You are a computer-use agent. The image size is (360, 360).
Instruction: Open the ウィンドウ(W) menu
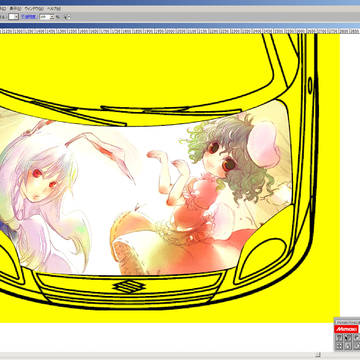pos(34,9)
